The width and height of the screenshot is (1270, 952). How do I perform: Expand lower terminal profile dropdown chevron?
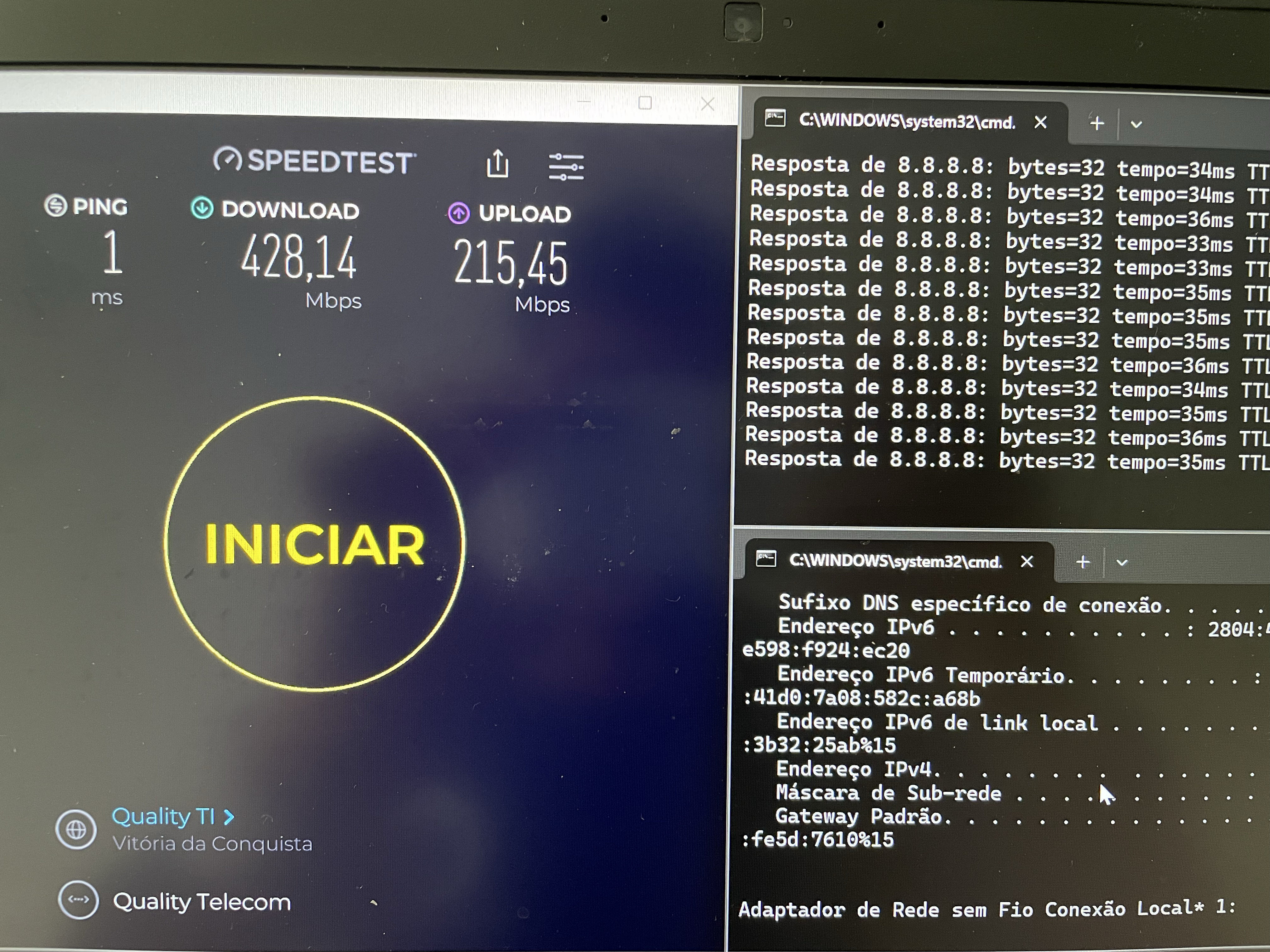[x=1121, y=562]
